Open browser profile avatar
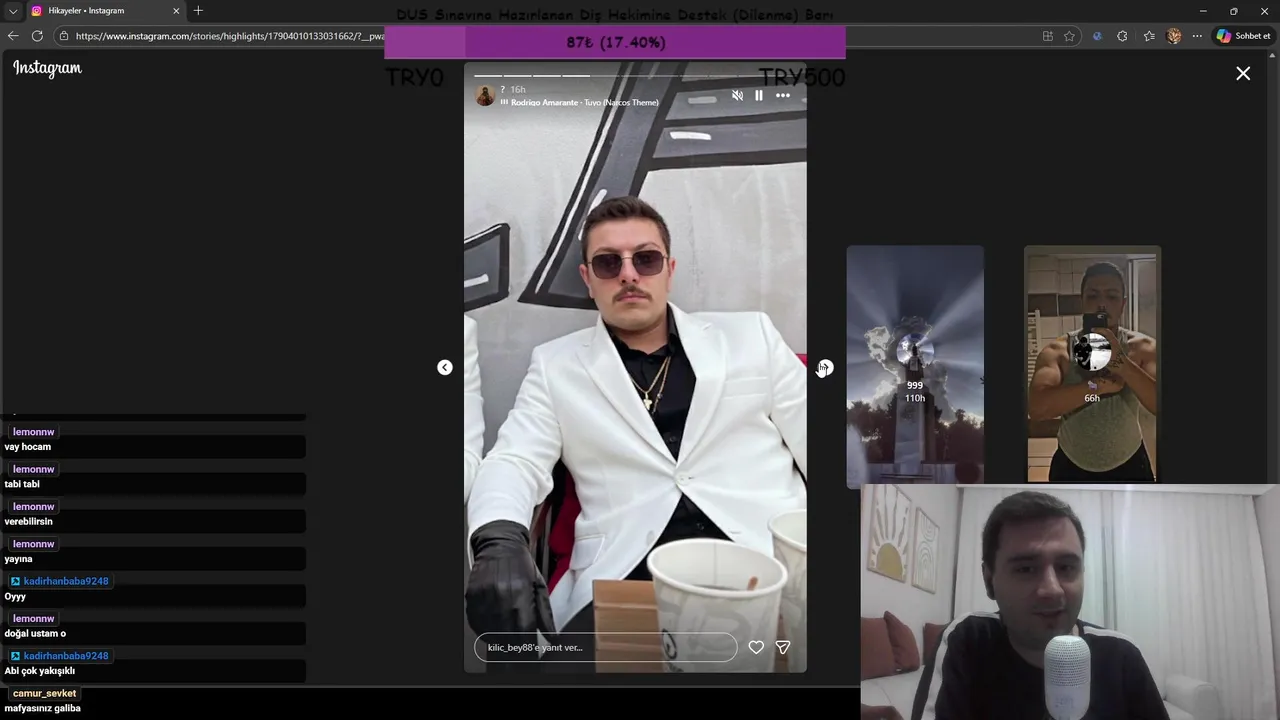Screen dimensions: 1280x720 (x=1174, y=36)
